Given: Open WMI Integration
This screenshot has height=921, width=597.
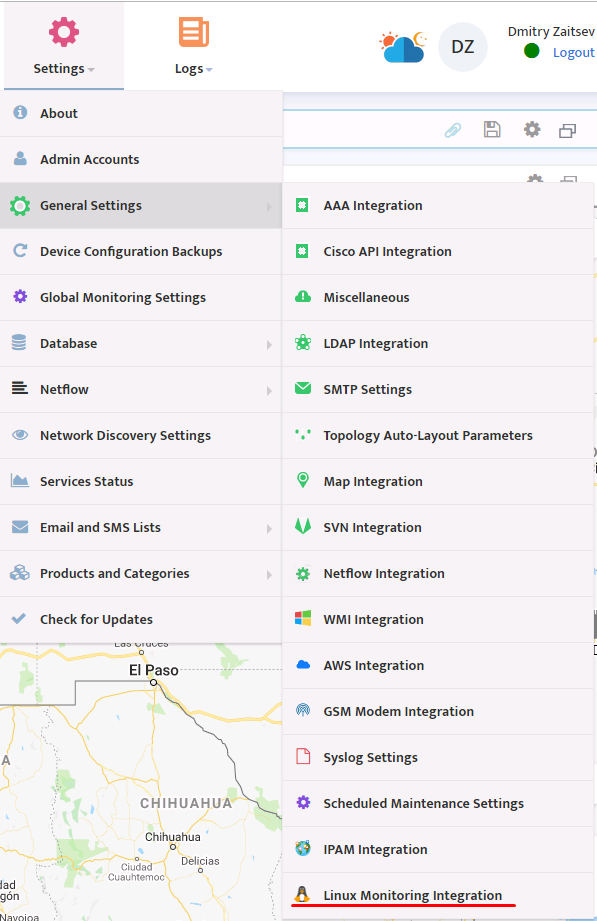Looking at the screenshot, I should [438, 620].
